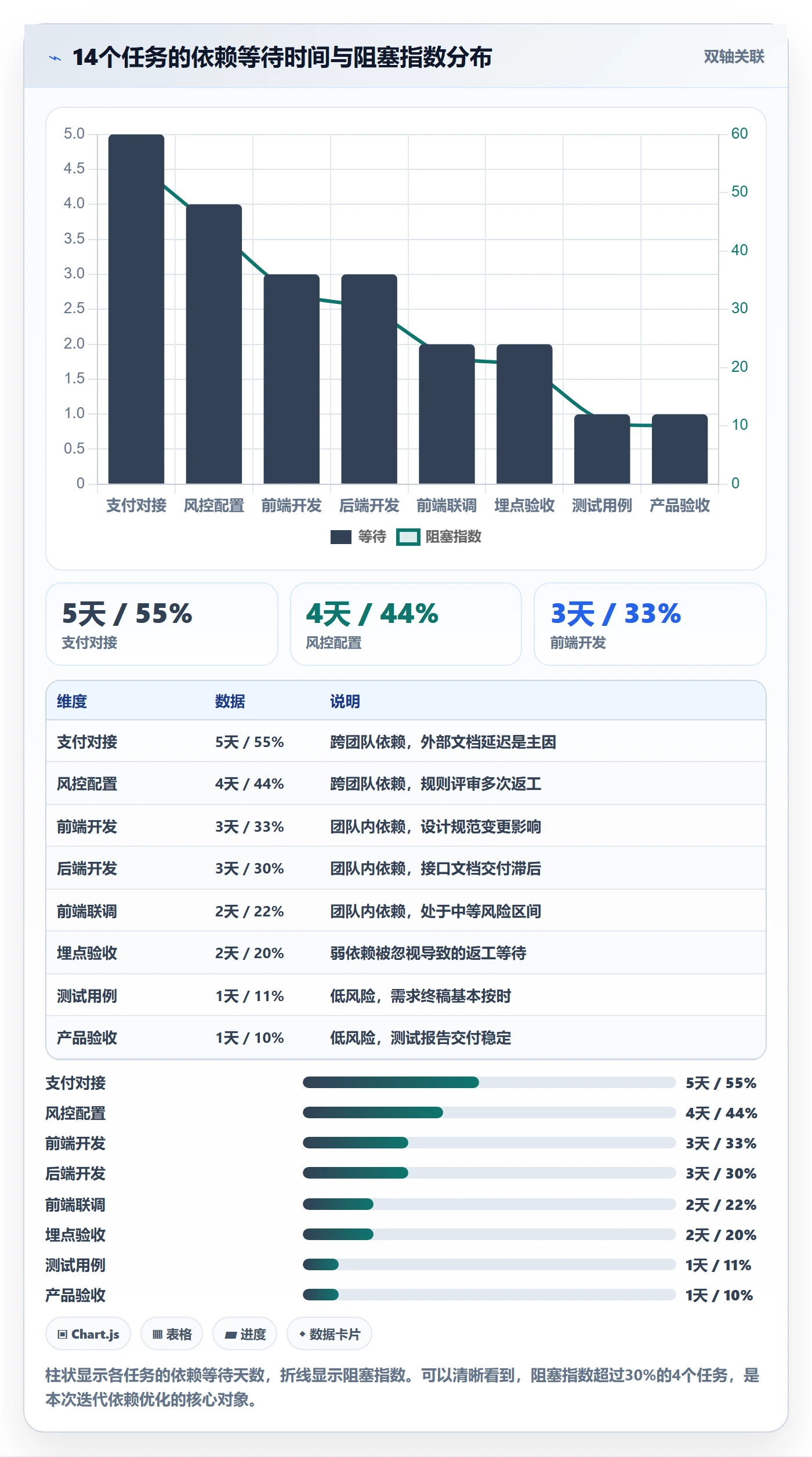
Task: Click the 后端开发 progress bar
Action: 490,1173
